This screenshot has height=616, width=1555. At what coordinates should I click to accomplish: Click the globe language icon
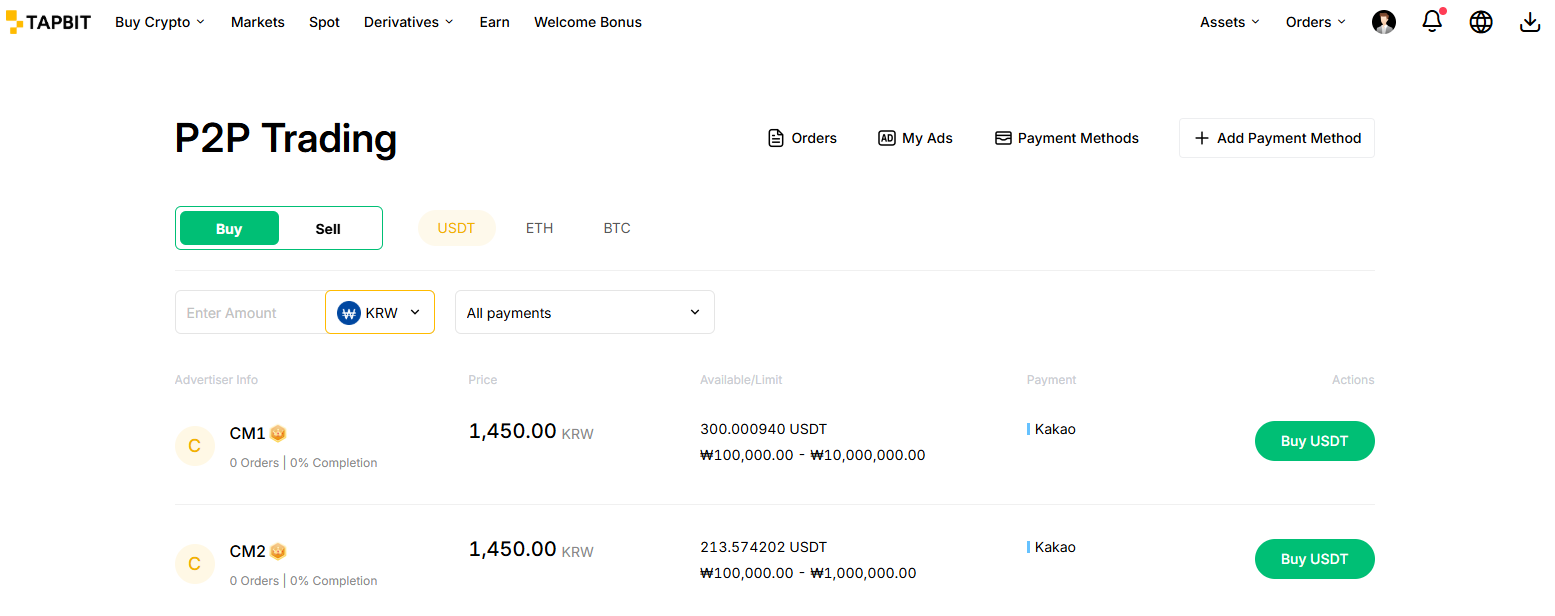point(1480,22)
